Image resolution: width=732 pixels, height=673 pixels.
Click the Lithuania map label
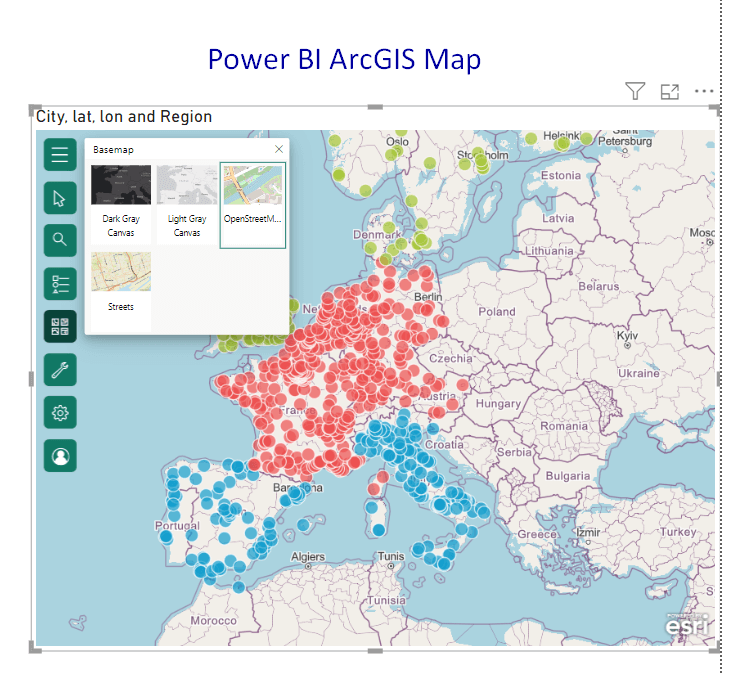pos(549,251)
